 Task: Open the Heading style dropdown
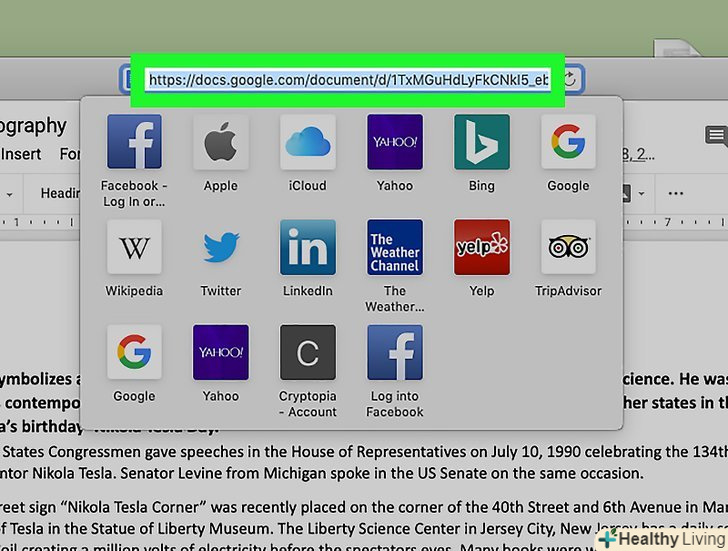coord(59,193)
